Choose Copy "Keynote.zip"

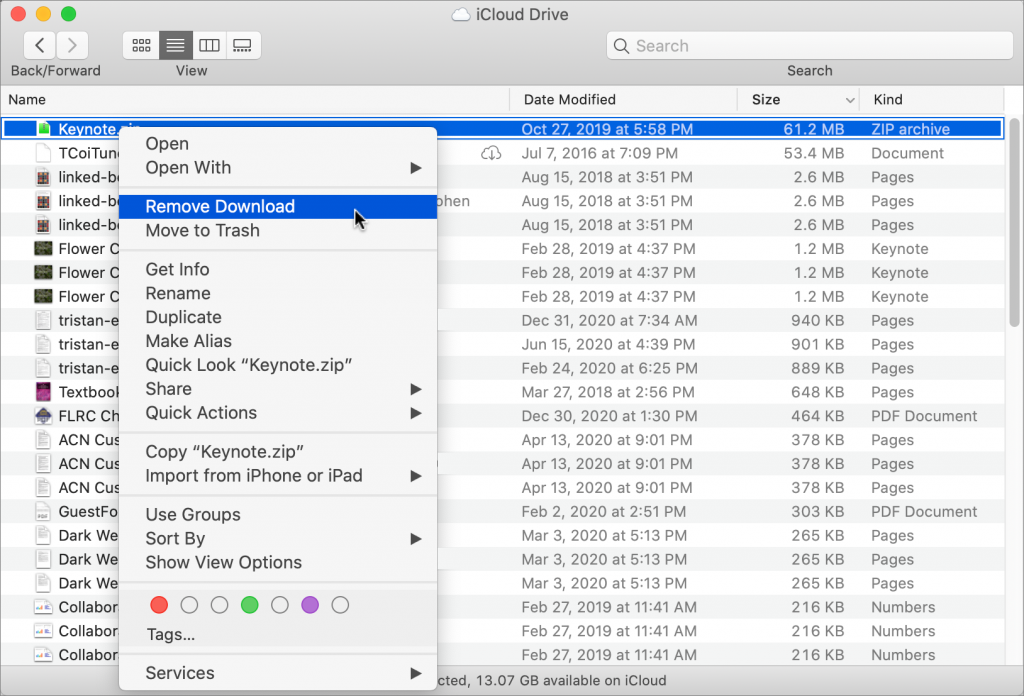(x=278, y=452)
